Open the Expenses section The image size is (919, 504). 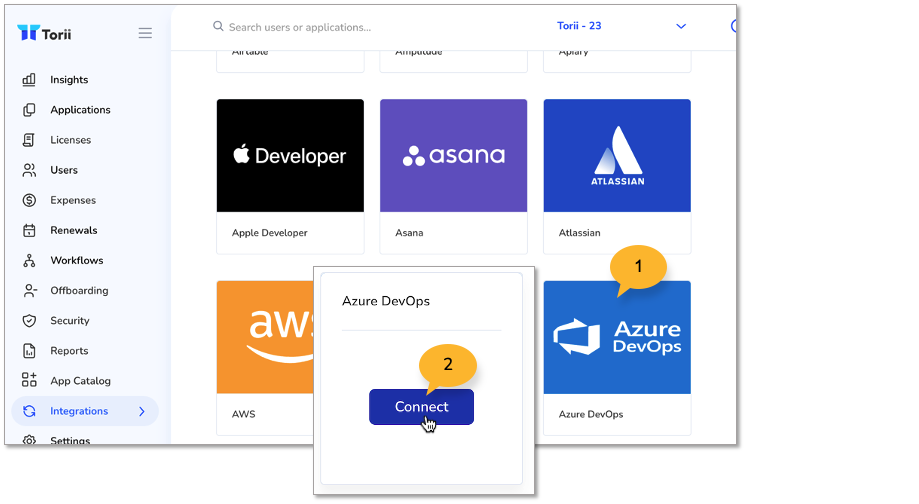[73, 200]
